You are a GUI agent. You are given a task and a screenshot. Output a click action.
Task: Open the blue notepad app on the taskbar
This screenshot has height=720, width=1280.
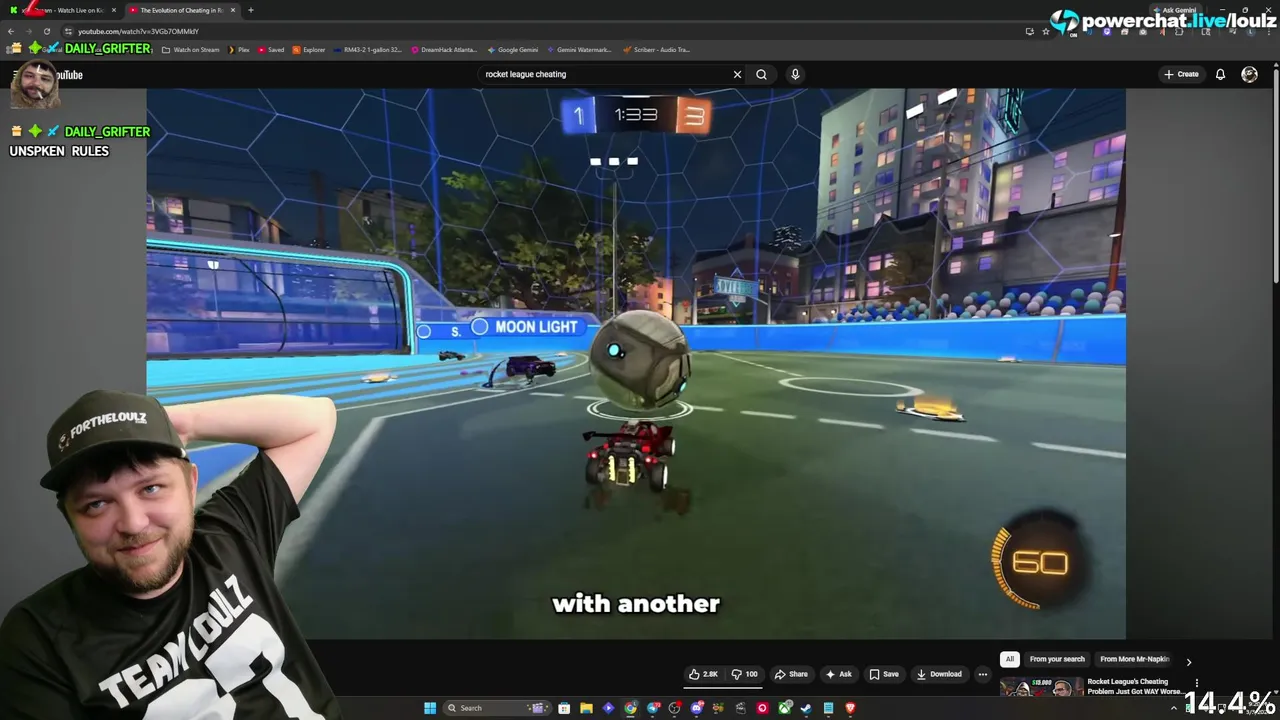[x=828, y=708]
